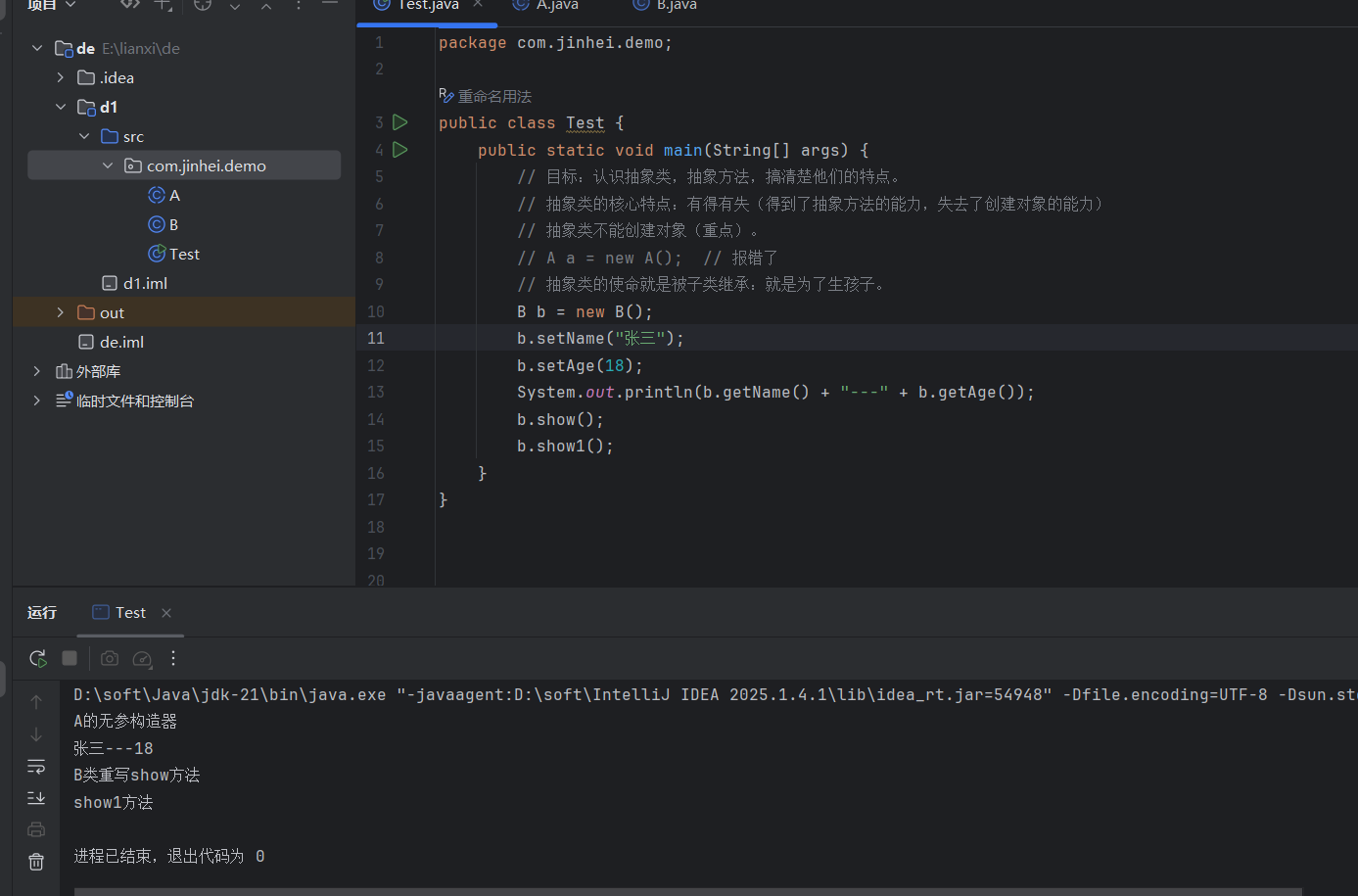Screen dimensions: 1358x896
Task: Collapse the com.jinhei.demo package
Action: [x=108, y=165]
